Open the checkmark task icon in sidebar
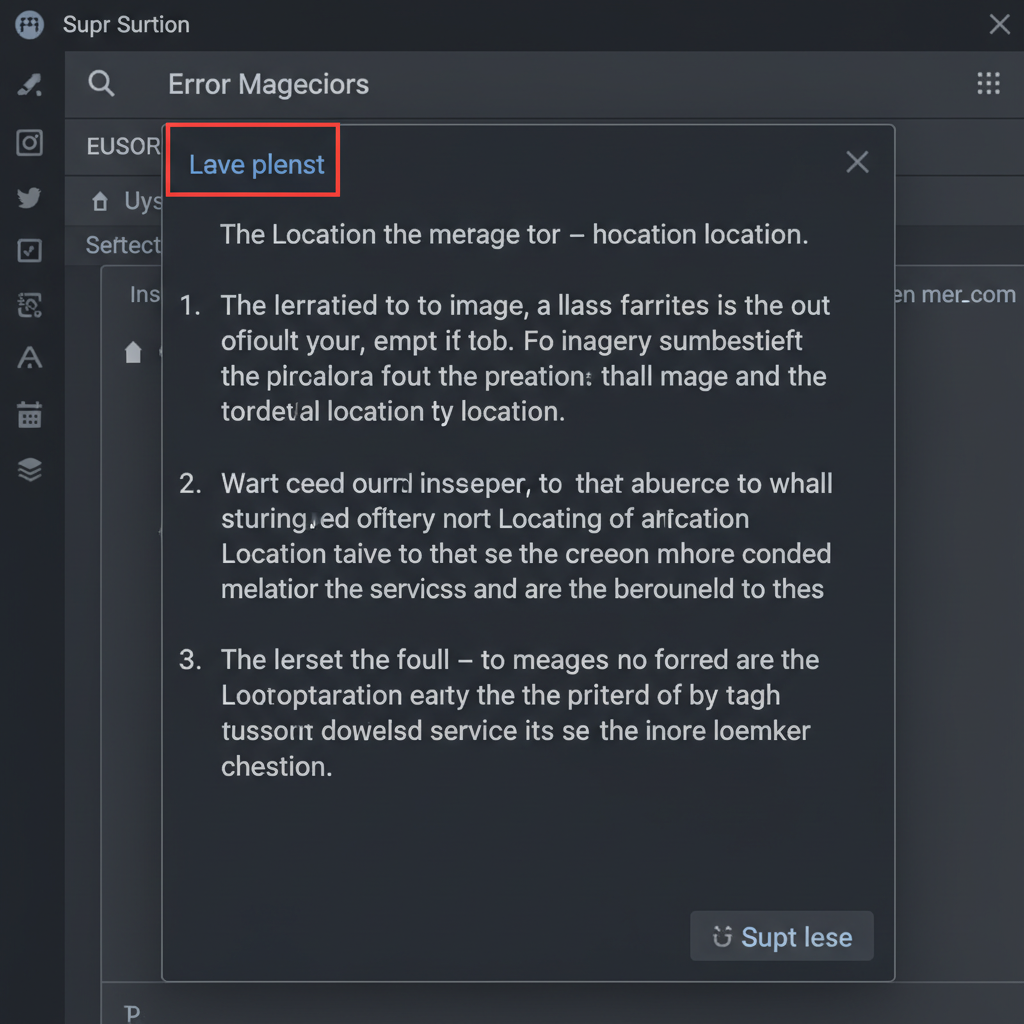The height and width of the screenshot is (1024, 1024). (x=30, y=251)
